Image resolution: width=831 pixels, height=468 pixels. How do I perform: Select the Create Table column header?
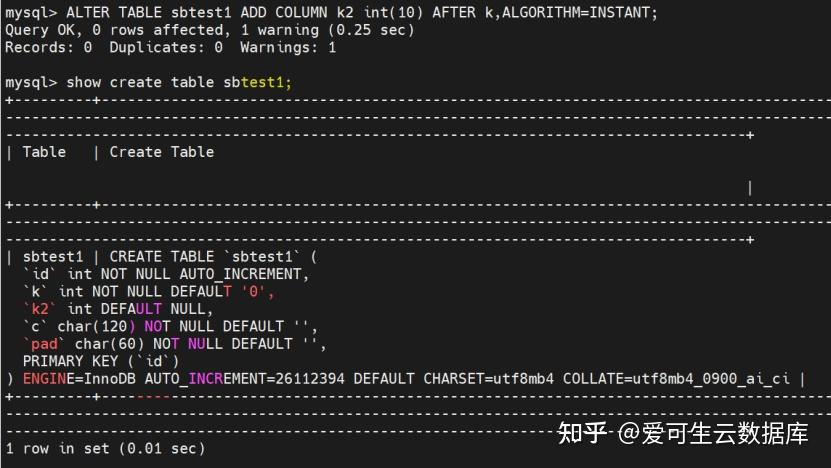point(162,152)
